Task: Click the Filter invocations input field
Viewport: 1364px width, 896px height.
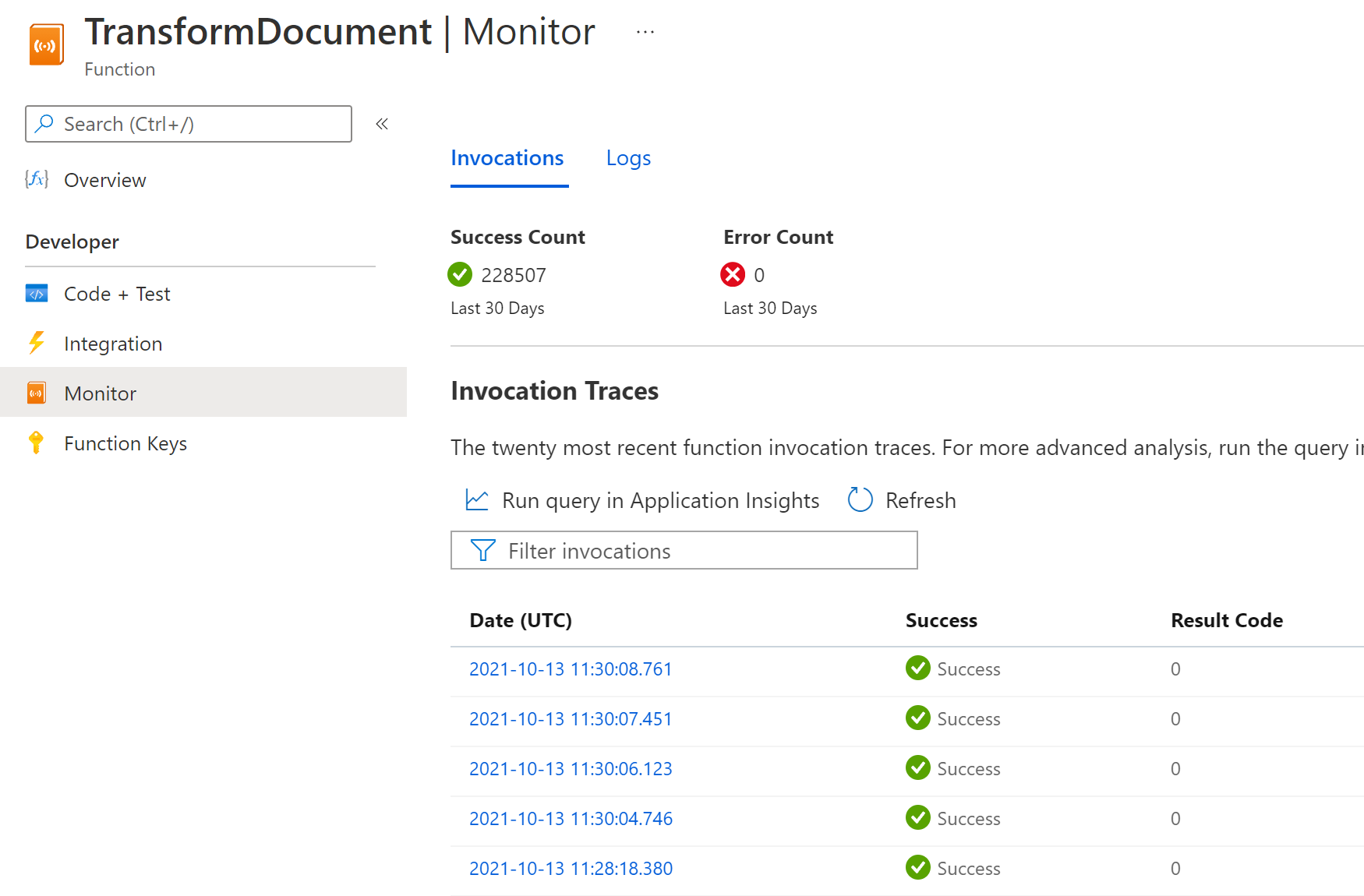Action: (686, 550)
